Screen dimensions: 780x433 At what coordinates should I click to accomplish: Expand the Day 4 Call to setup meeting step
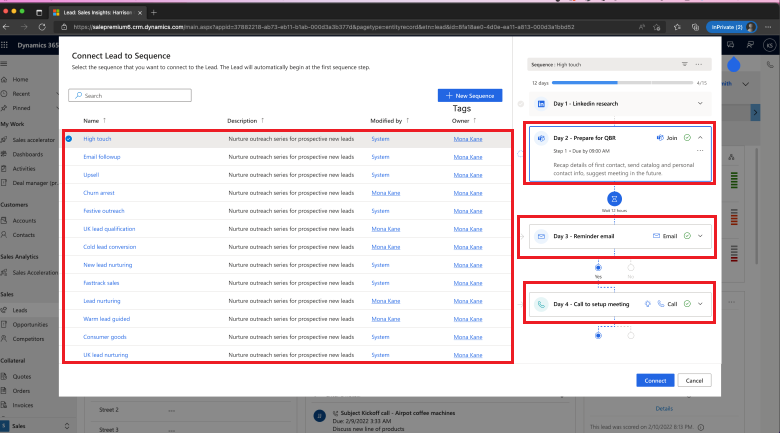point(700,304)
